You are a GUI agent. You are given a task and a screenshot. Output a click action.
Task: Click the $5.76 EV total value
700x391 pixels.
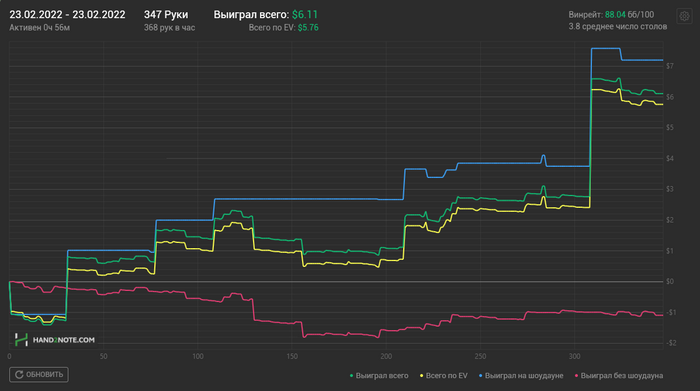308,28
